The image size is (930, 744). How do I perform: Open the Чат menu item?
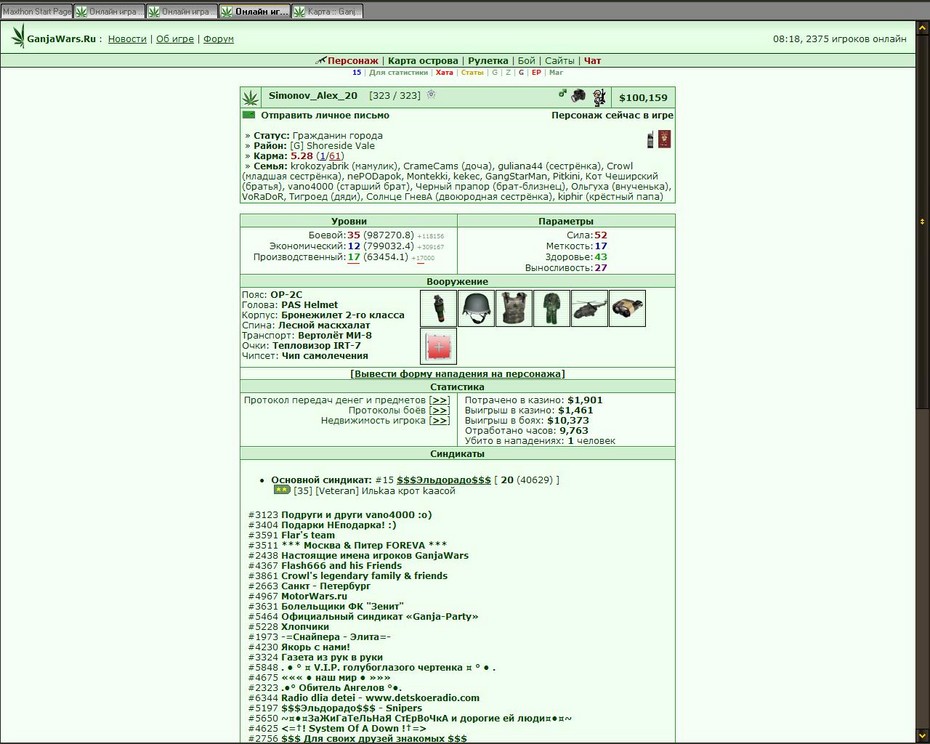593,61
